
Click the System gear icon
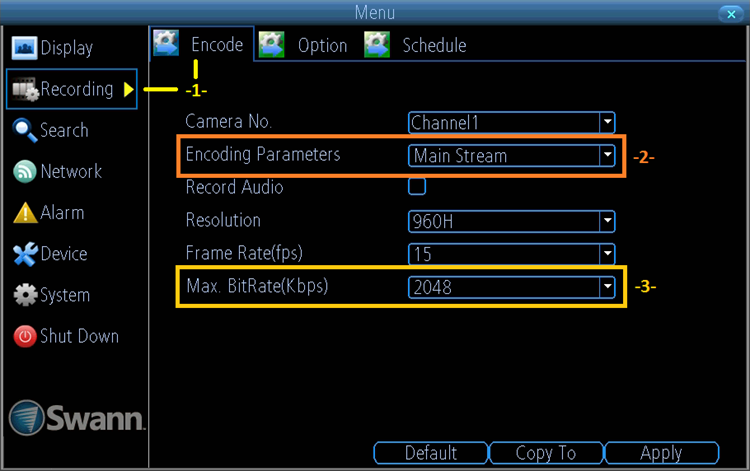25,296
